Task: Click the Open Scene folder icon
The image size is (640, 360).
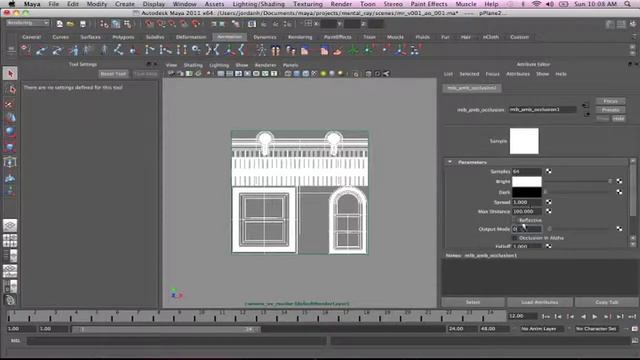Action: pos(70,24)
